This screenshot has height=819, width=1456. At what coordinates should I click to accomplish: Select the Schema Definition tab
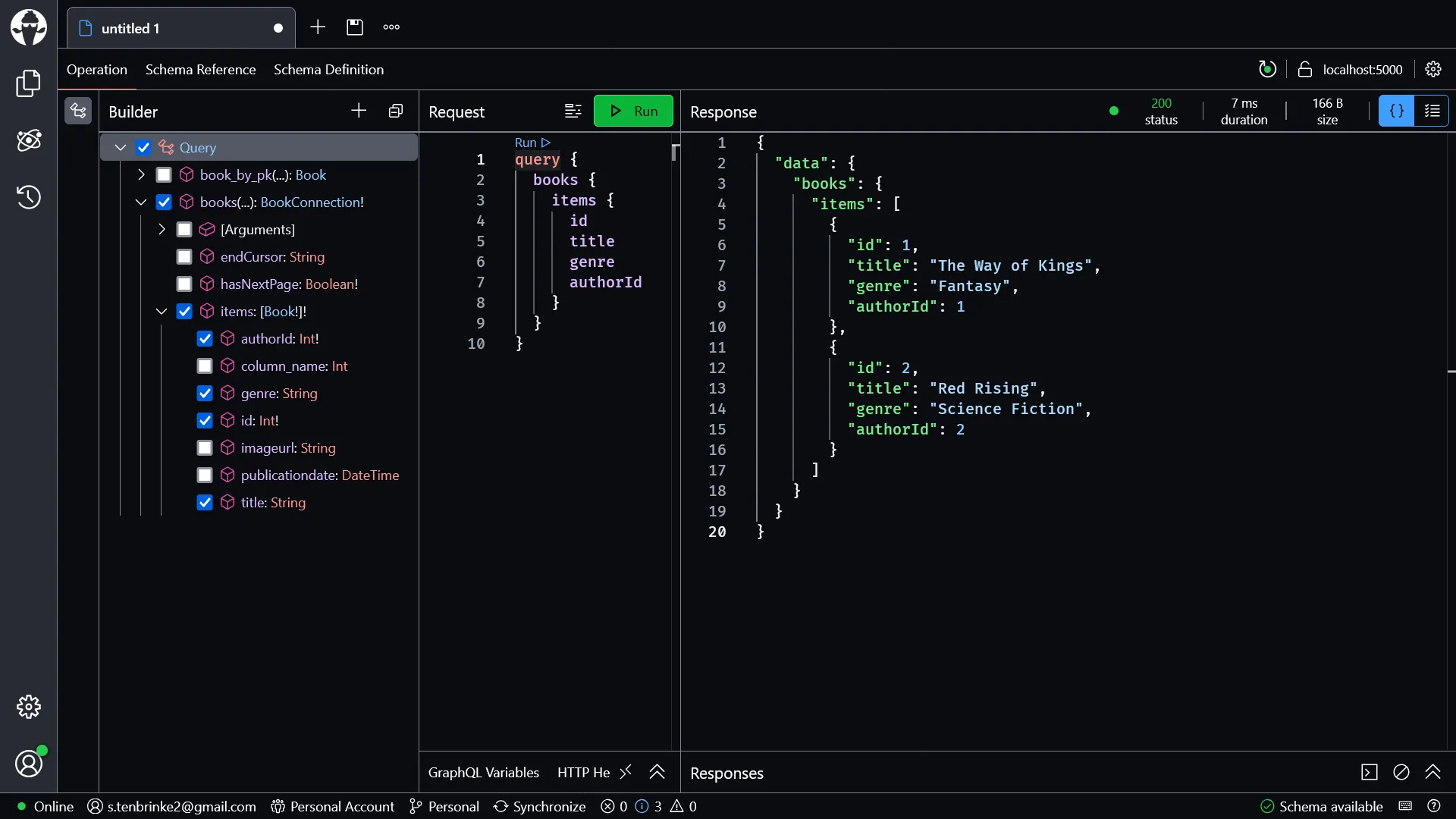coord(329,69)
